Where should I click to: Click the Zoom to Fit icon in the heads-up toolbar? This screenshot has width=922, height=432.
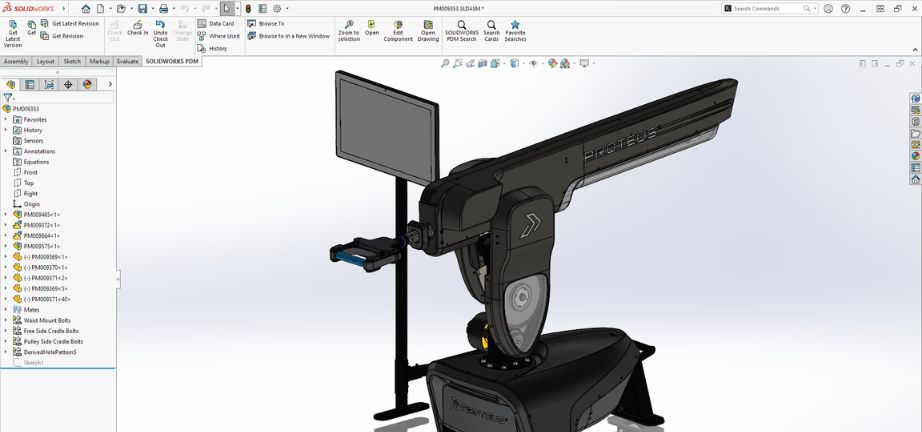click(x=445, y=63)
